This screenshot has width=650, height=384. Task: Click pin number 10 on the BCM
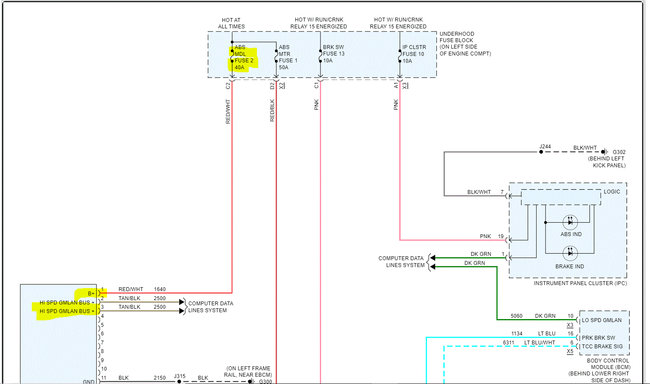tap(570, 316)
